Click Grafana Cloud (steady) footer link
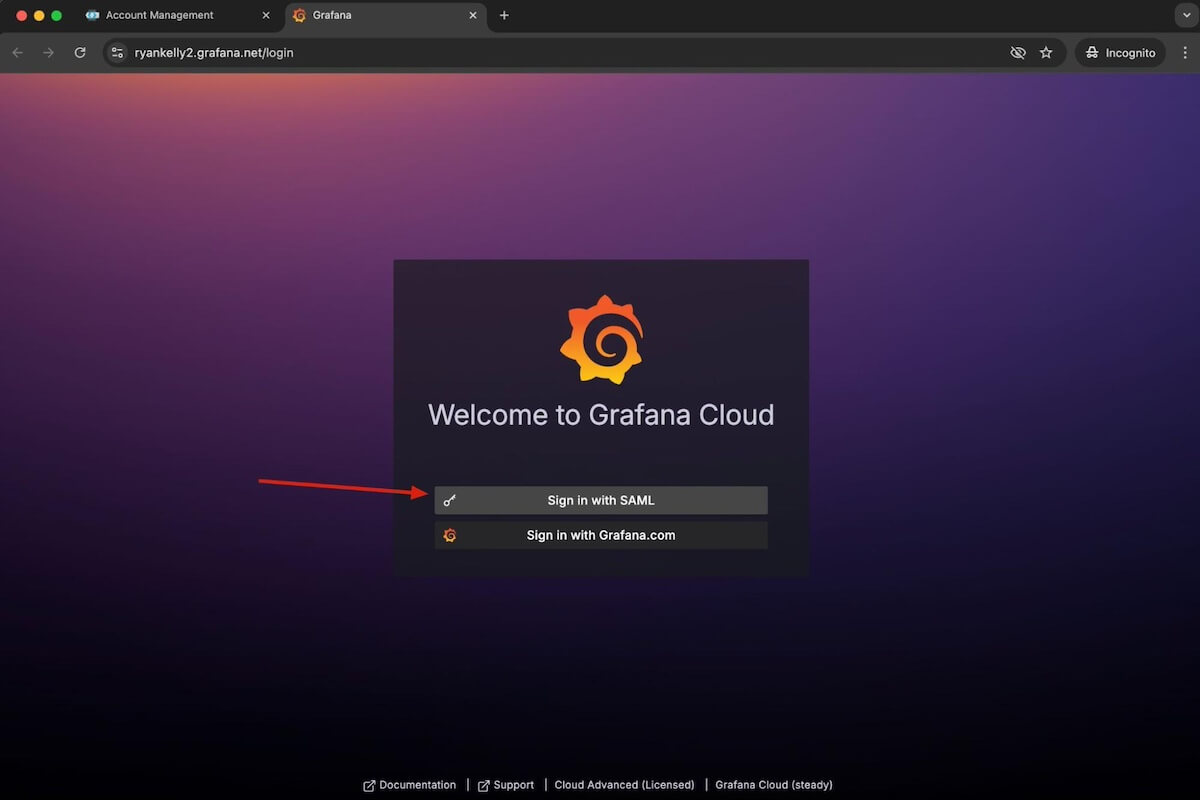 tap(774, 785)
